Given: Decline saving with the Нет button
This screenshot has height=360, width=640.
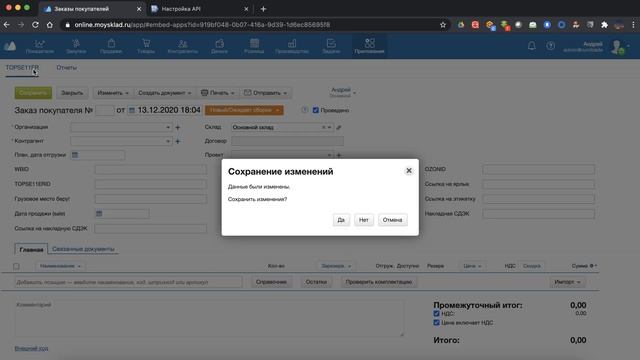Looking at the screenshot, I should [x=364, y=220].
